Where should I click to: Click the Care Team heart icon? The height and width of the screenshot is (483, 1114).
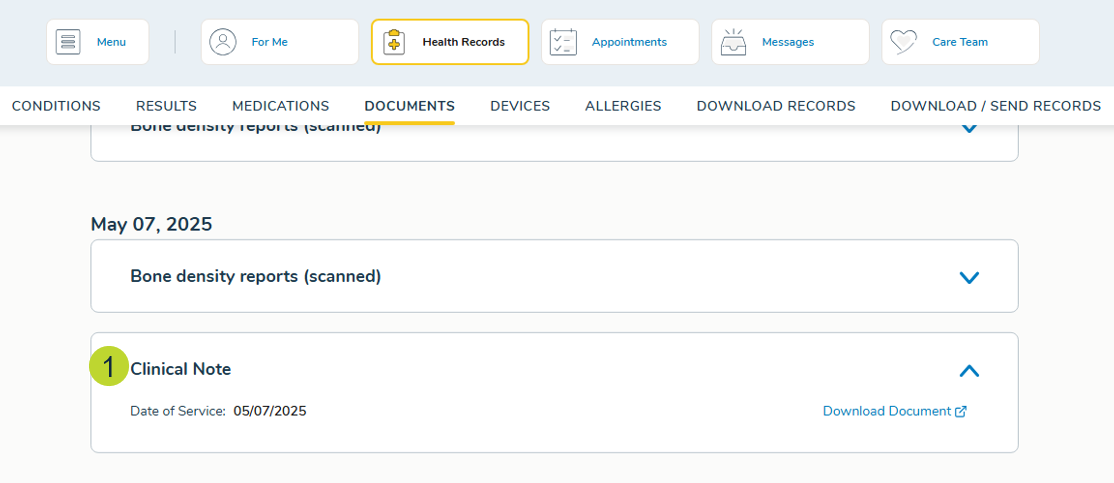point(904,42)
